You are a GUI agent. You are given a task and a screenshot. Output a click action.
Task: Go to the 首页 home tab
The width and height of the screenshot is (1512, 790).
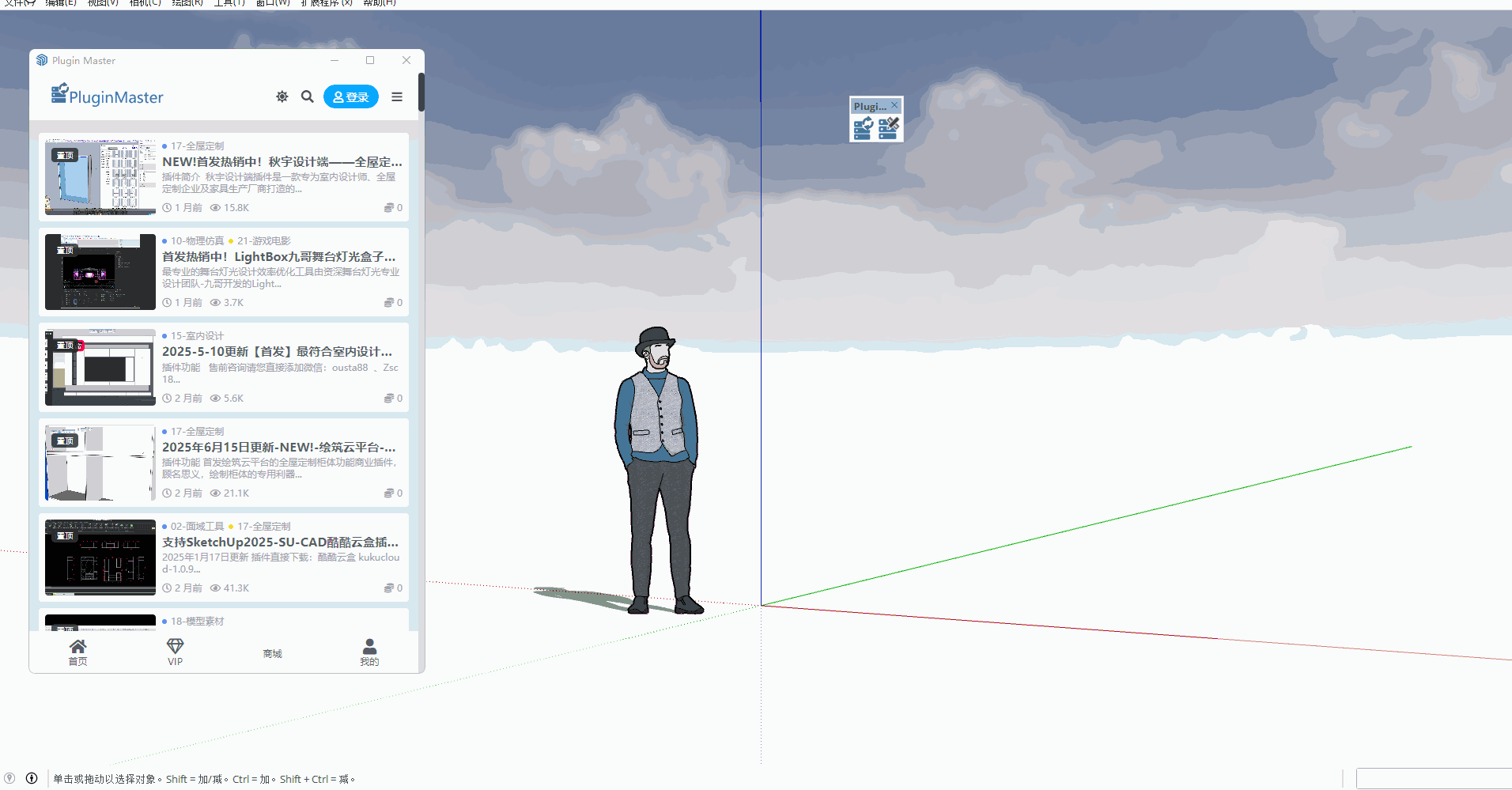(x=77, y=652)
